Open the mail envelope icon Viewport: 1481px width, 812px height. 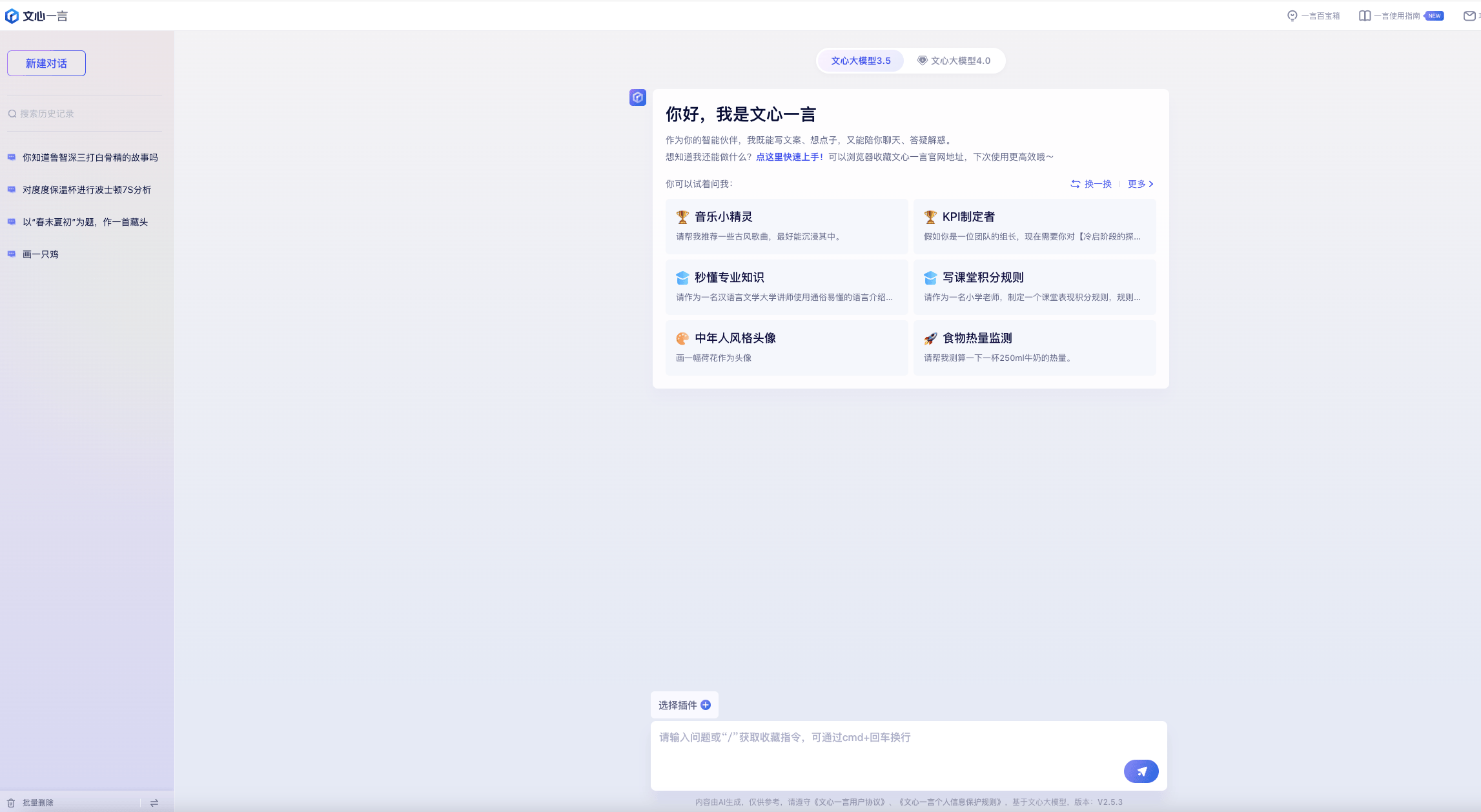[x=1469, y=16]
